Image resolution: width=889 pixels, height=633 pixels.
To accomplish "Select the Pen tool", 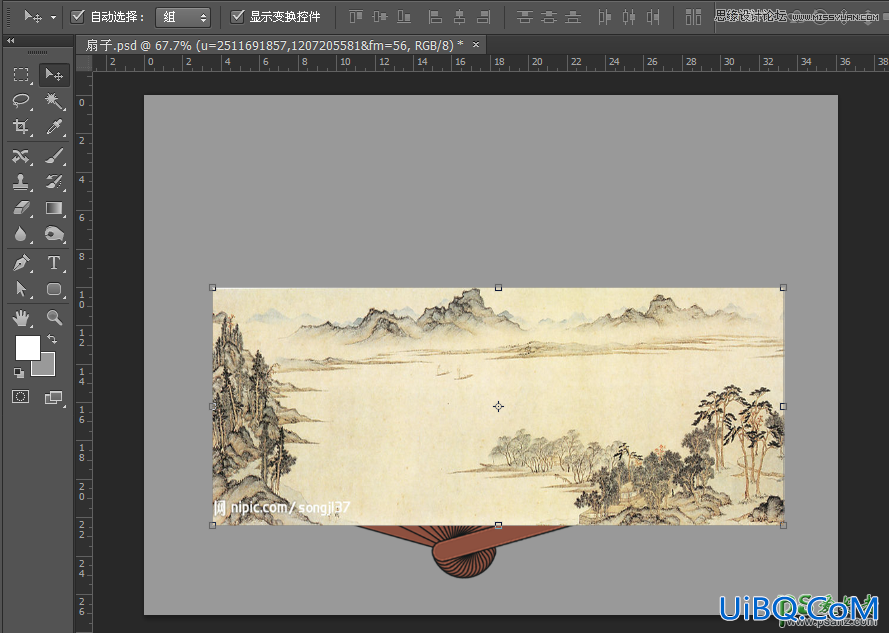I will (x=21, y=263).
